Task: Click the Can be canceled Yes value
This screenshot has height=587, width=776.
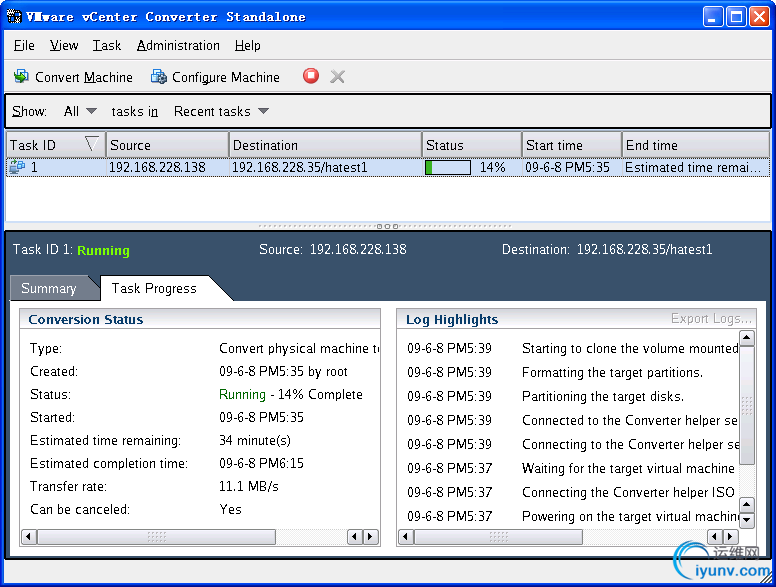Action: point(231,509)
